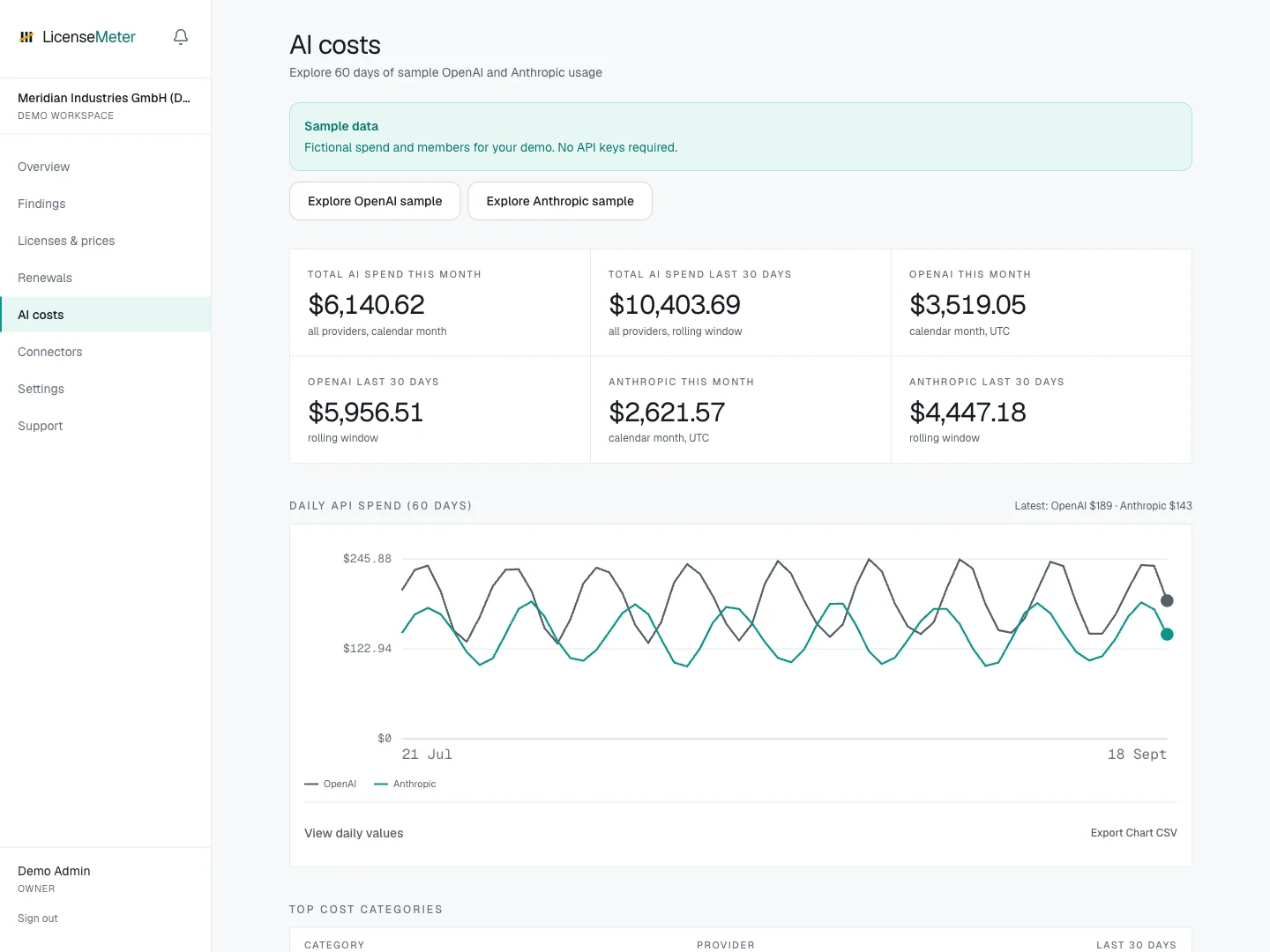Open Settings from the sidebar
Viewport: 1270px width, 952px height.
pyautogui.click(x=41, y=389)
